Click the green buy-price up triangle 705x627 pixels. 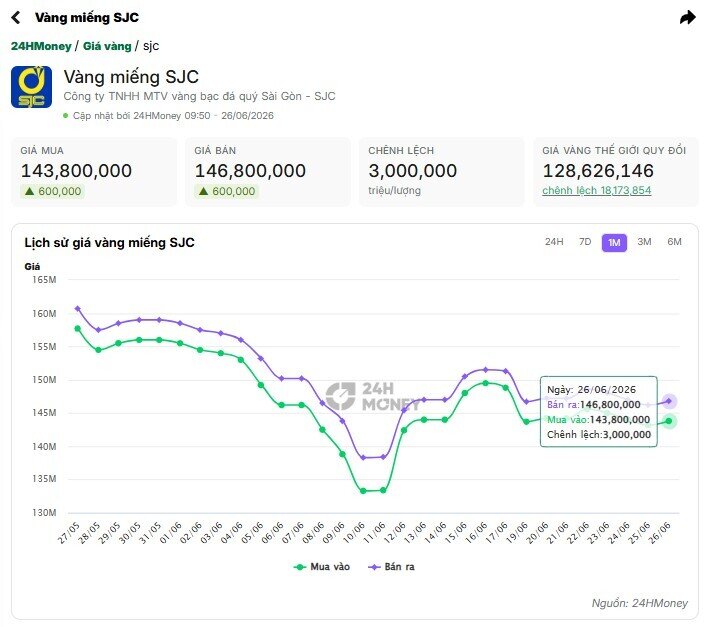(x=30, y=191)
